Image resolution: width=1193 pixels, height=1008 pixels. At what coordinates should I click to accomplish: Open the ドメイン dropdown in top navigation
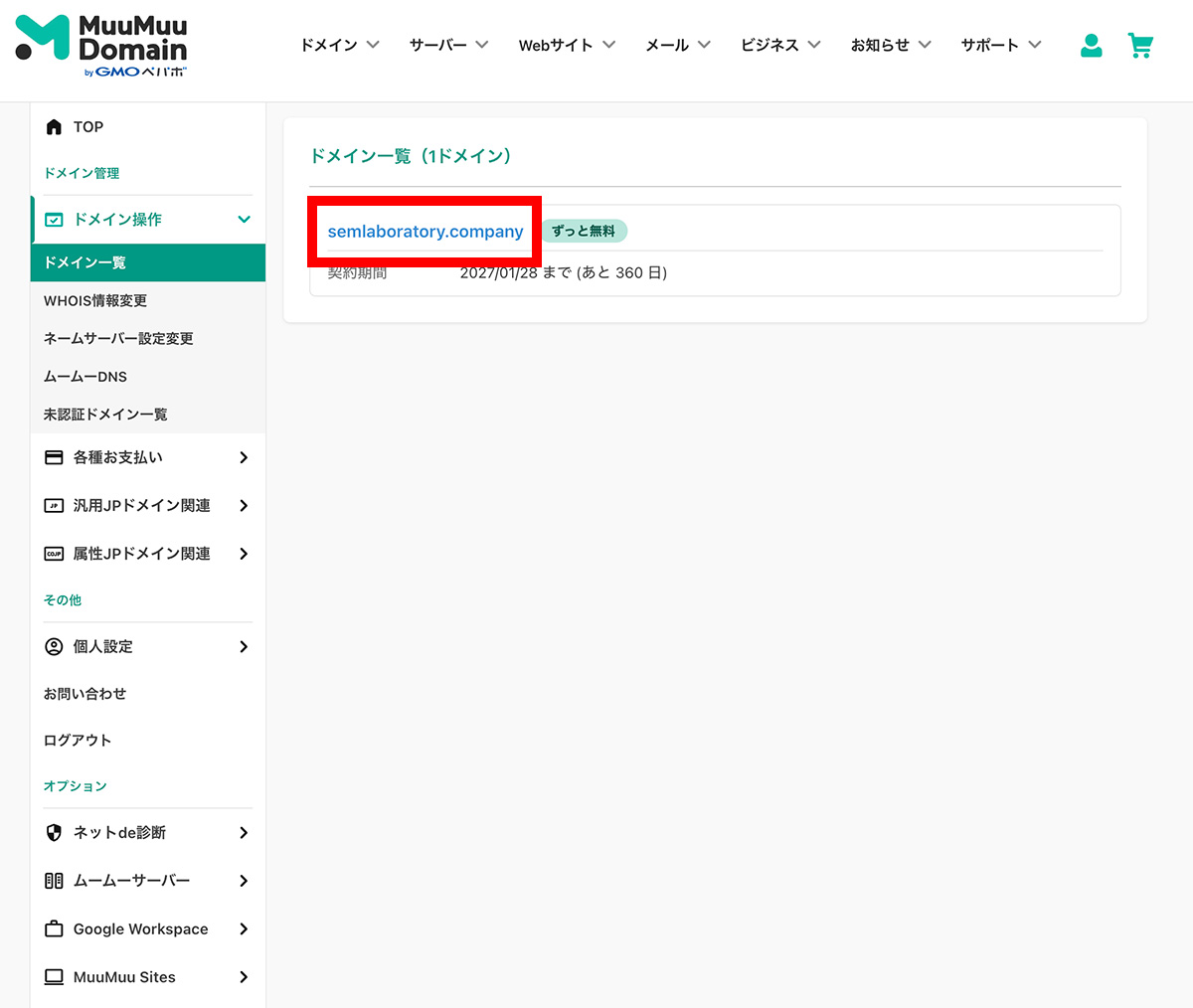tap(339, 45)
